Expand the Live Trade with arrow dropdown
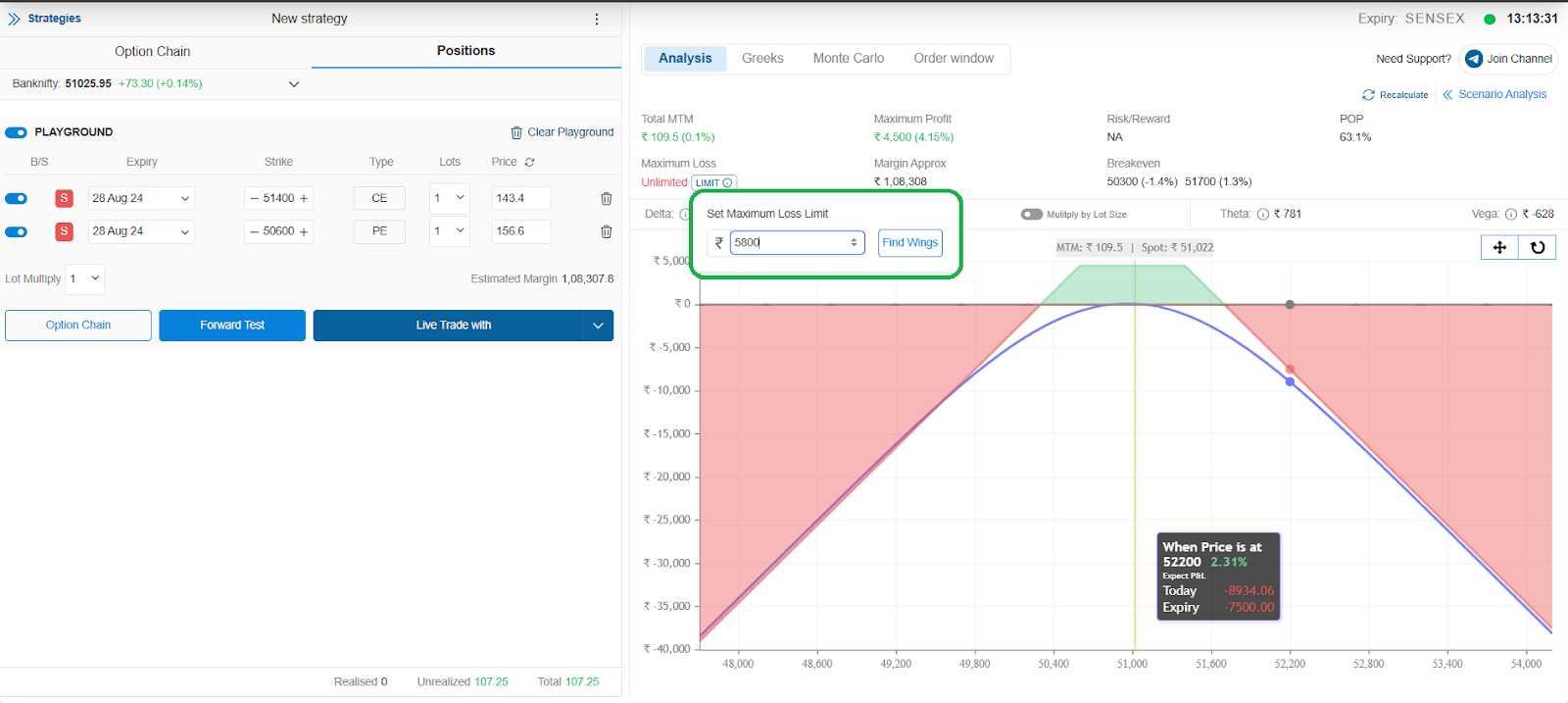This screenshot has width=1568, height=703. [x=598, y=326]
